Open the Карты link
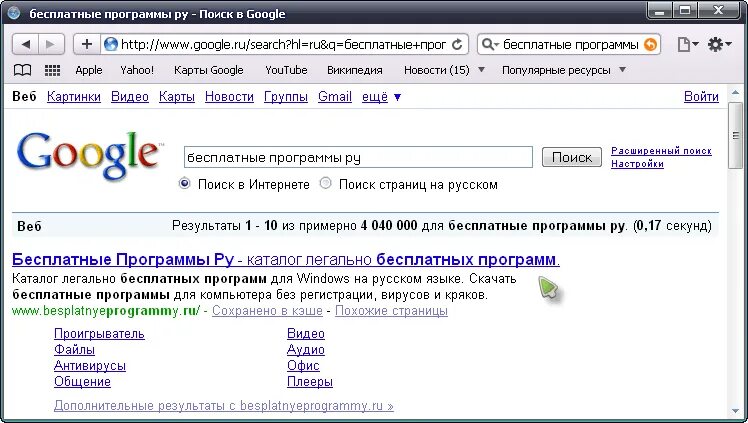The height and width of the screenshot is (423, 748). point(177,96)
